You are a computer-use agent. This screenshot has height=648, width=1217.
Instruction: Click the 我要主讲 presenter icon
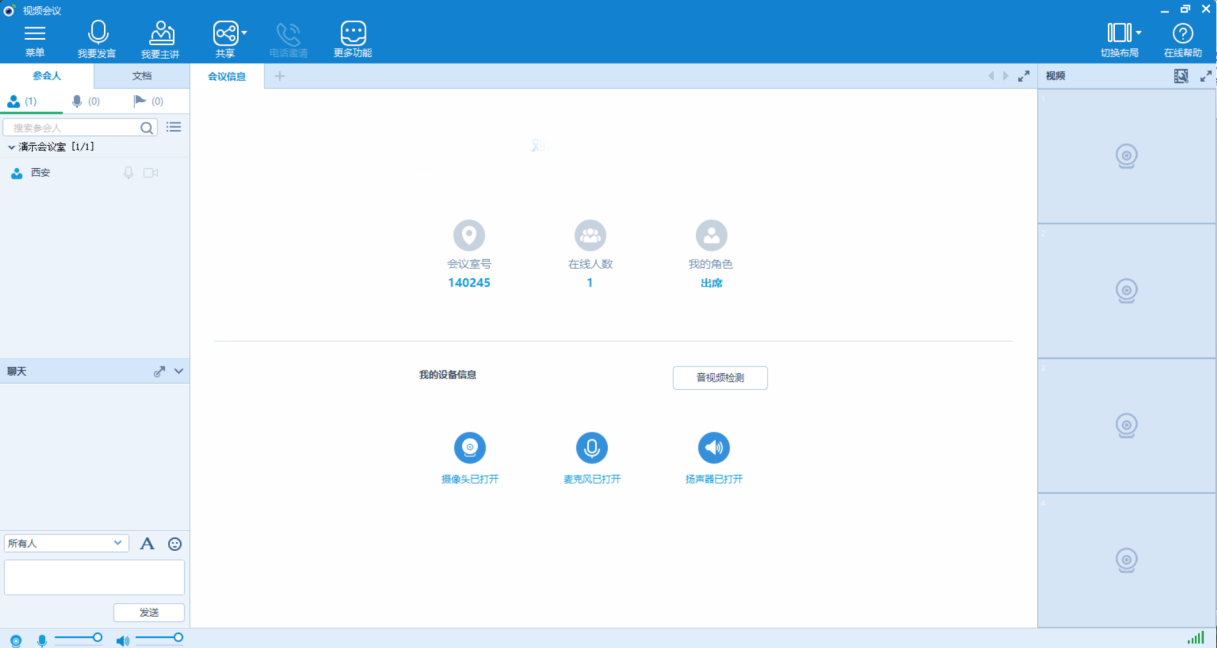[161, 33]
